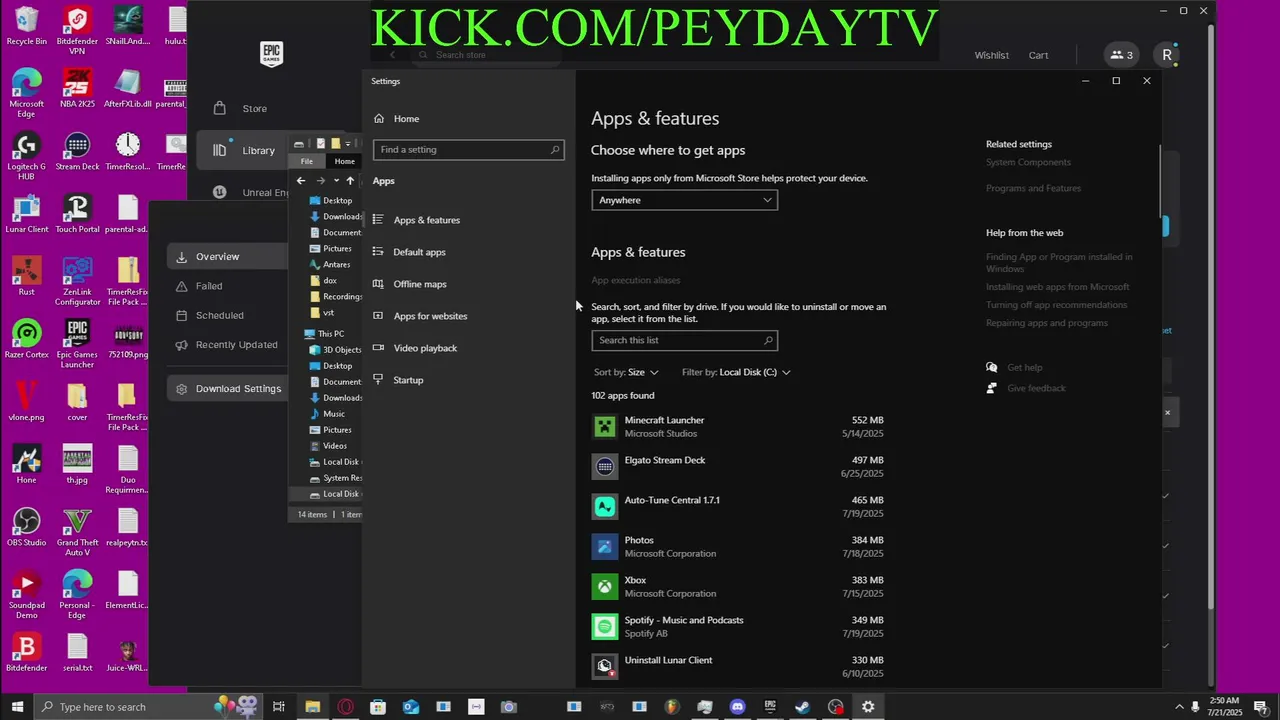Open Steam from the taskbar
Screen dimensions: 1280x720
(x=802, y=707)
